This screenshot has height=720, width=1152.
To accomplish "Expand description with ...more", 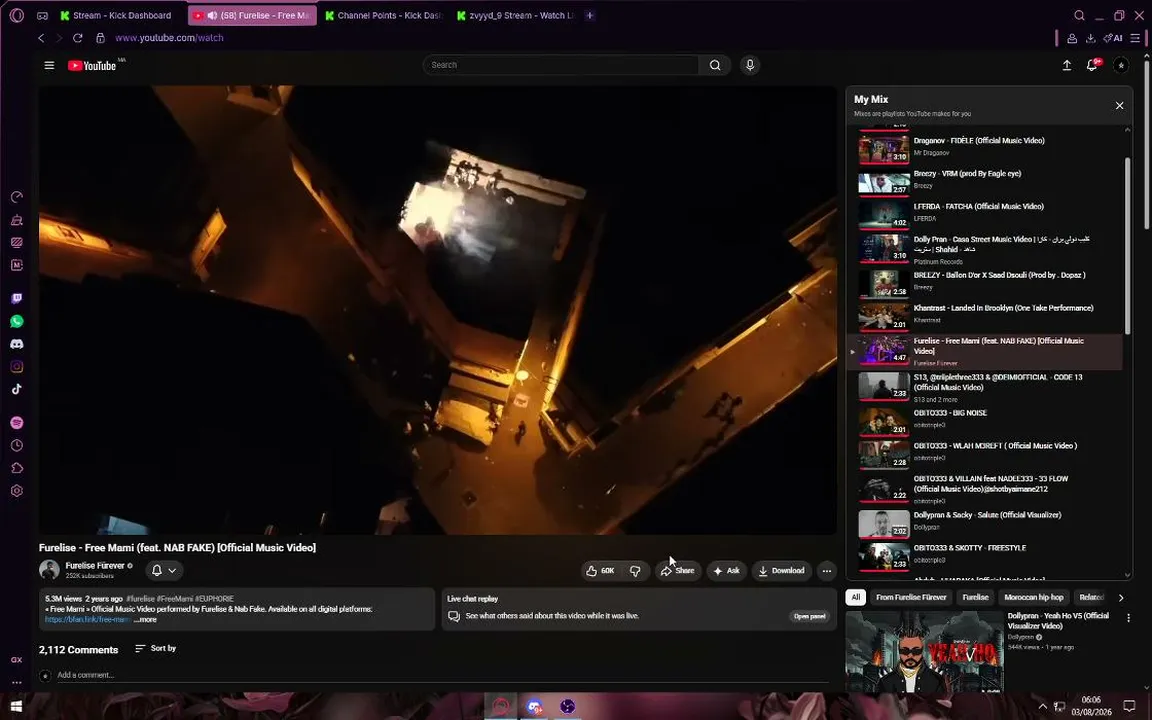I will coord(145,620).
